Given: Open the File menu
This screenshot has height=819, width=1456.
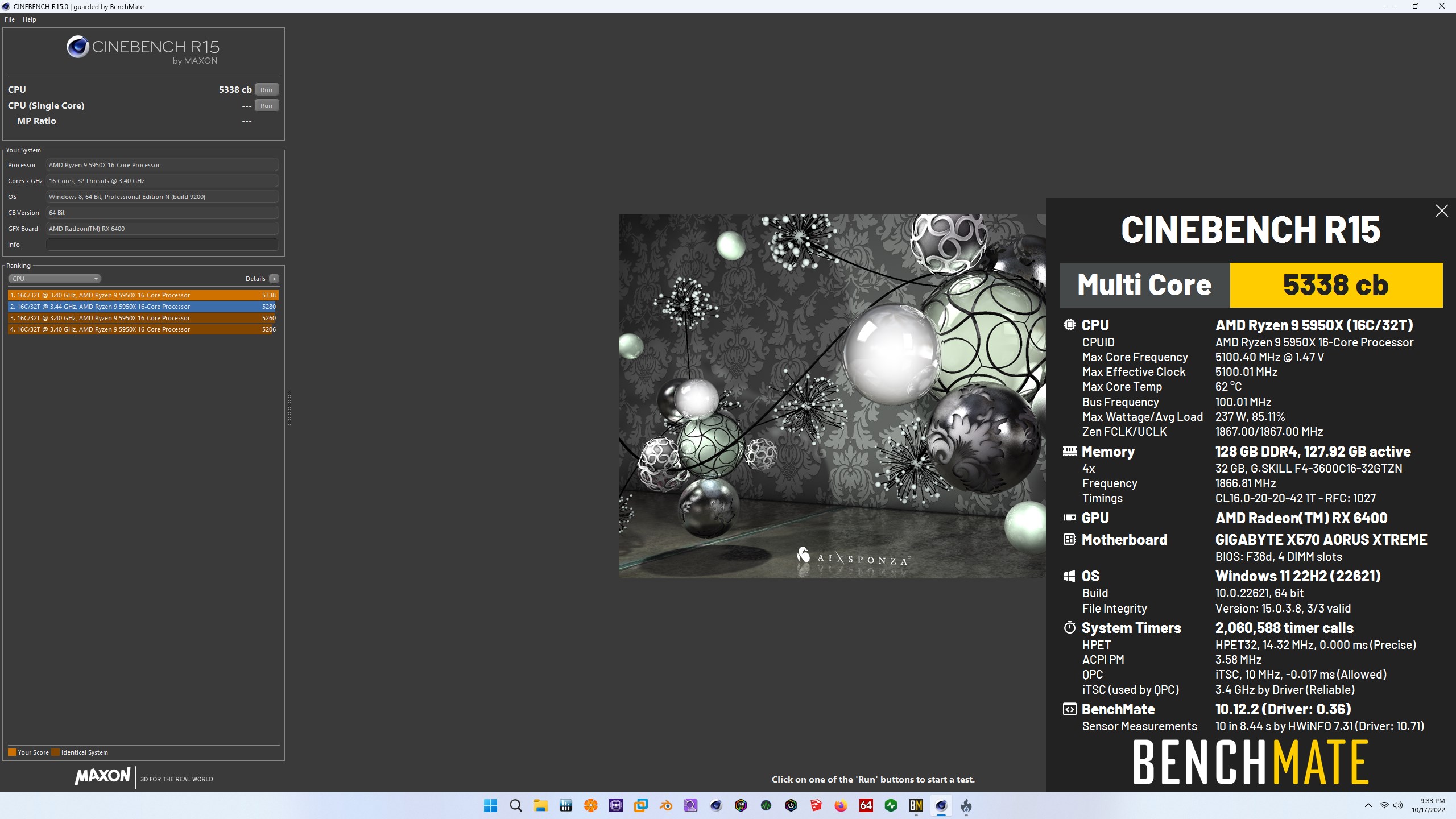Looking at the screenshot, I should [10, 19].
